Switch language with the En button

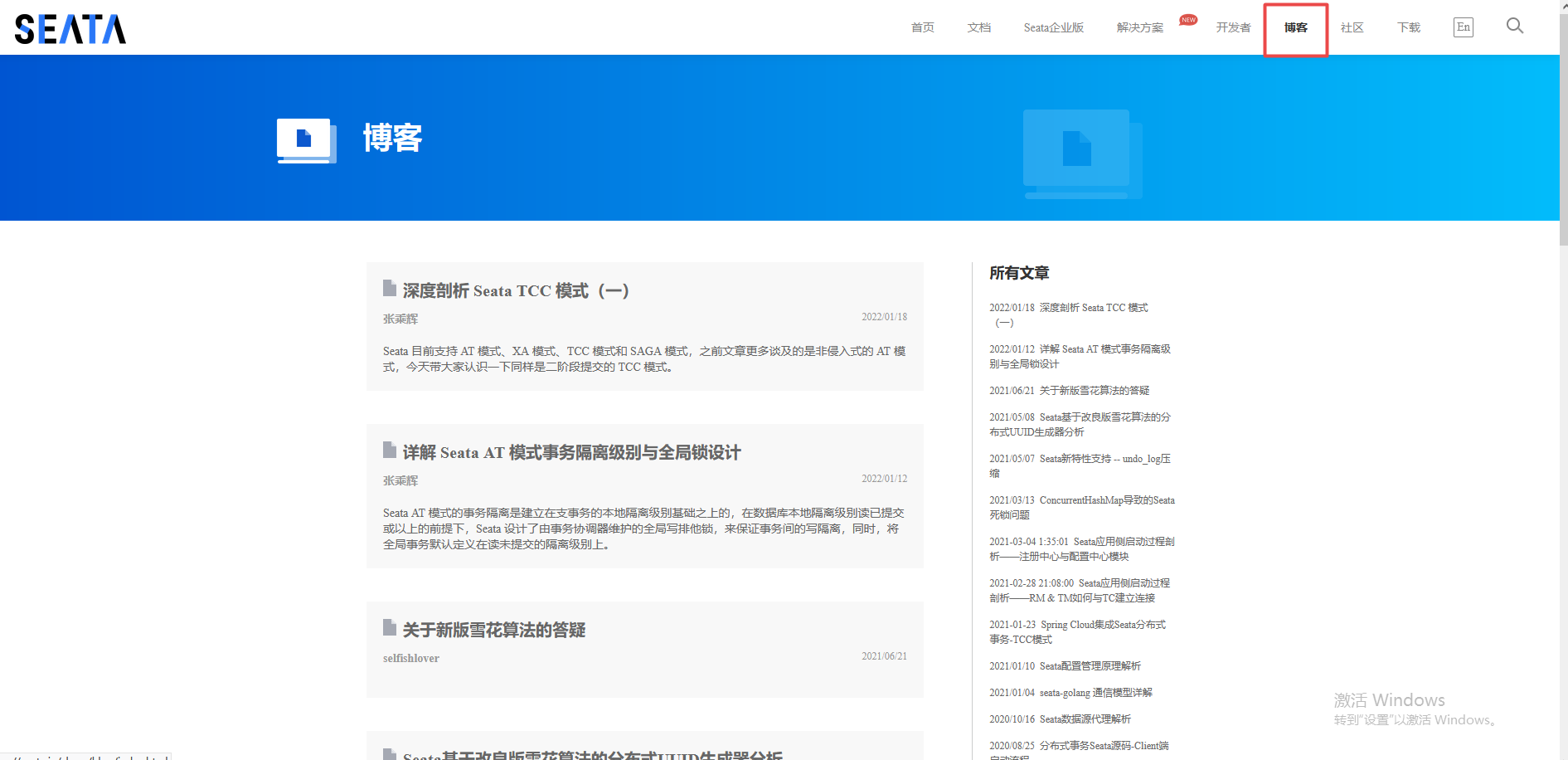(x=1464, y=27)
